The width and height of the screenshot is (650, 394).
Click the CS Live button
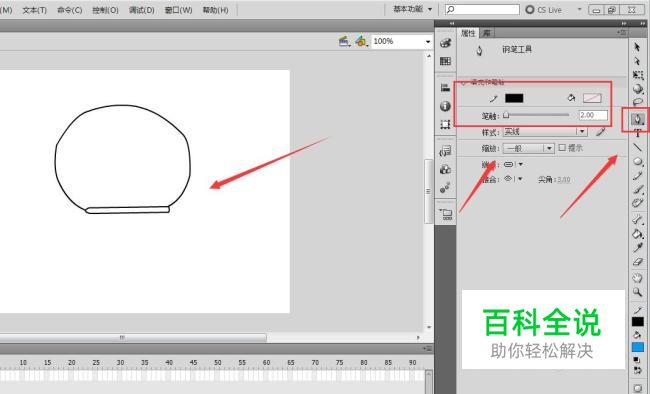543,10
